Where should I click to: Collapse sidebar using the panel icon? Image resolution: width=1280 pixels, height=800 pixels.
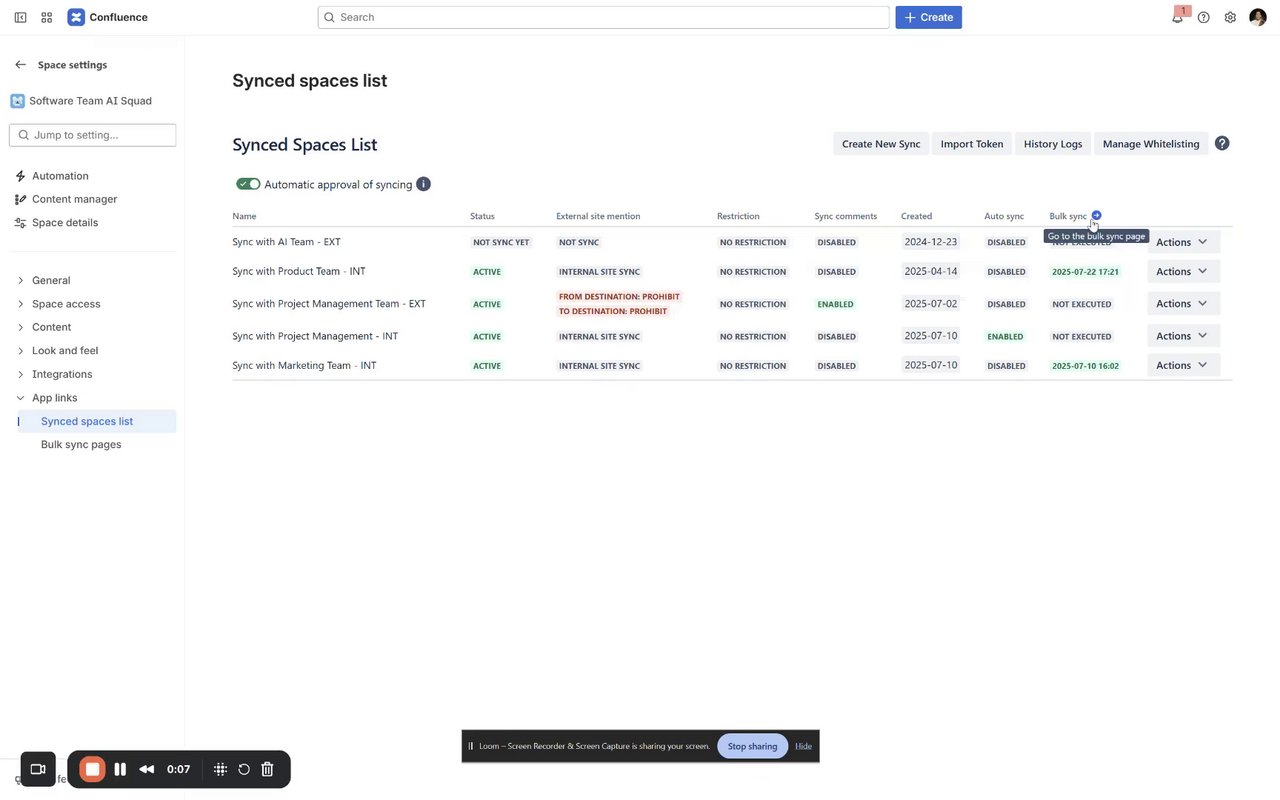click(x=20, y=17)
